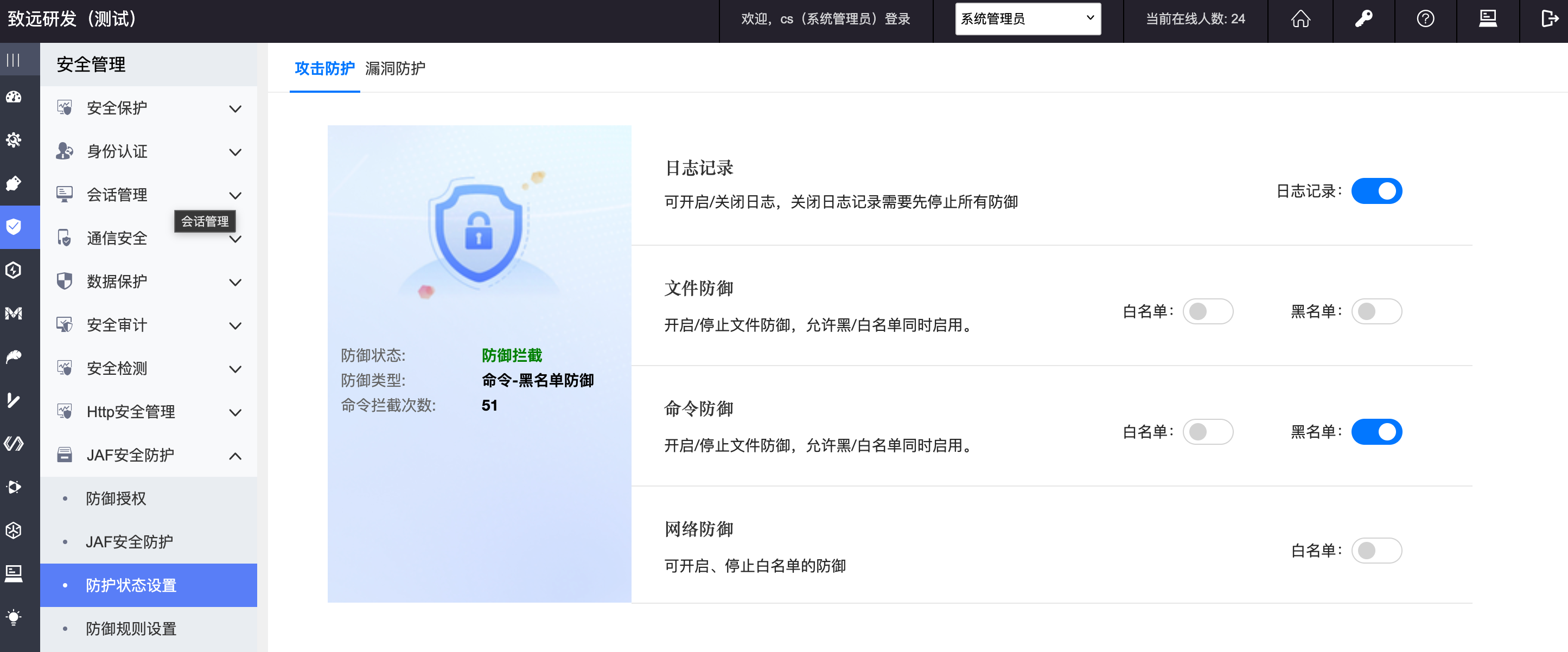Open 防御授权 submenu item
Viewport: 1568px width, 652px height.
[x=116, y=498]
